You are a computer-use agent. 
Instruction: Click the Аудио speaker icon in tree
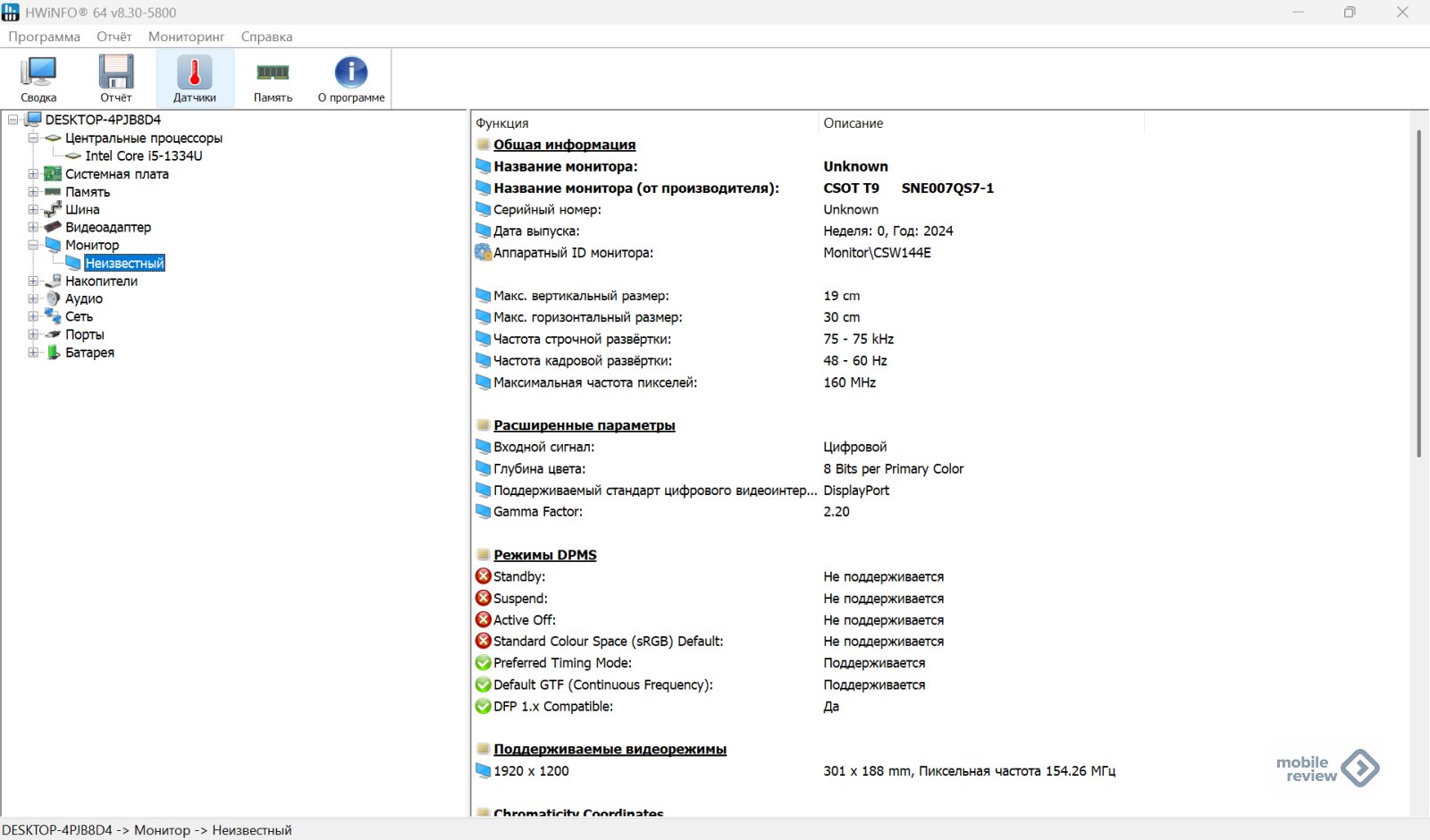click(54, 298)
